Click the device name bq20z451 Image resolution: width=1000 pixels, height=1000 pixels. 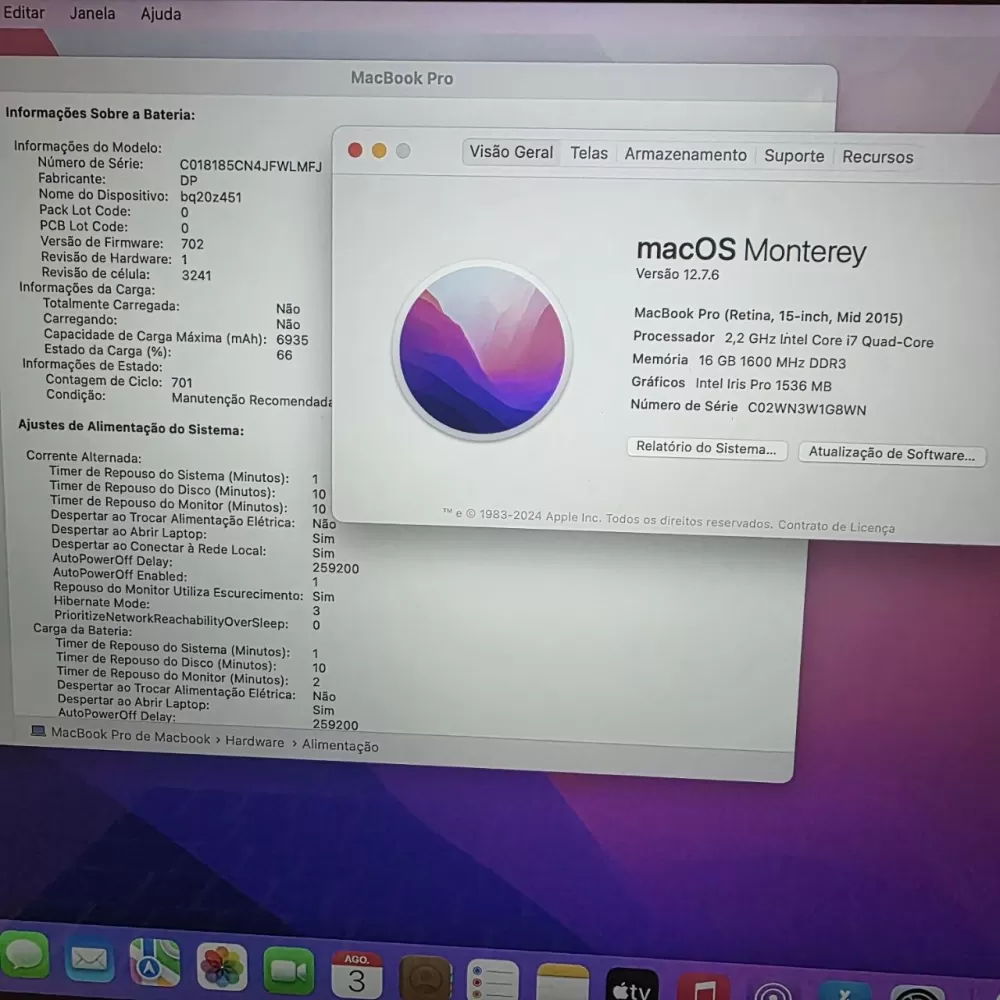tap(211, 197)
